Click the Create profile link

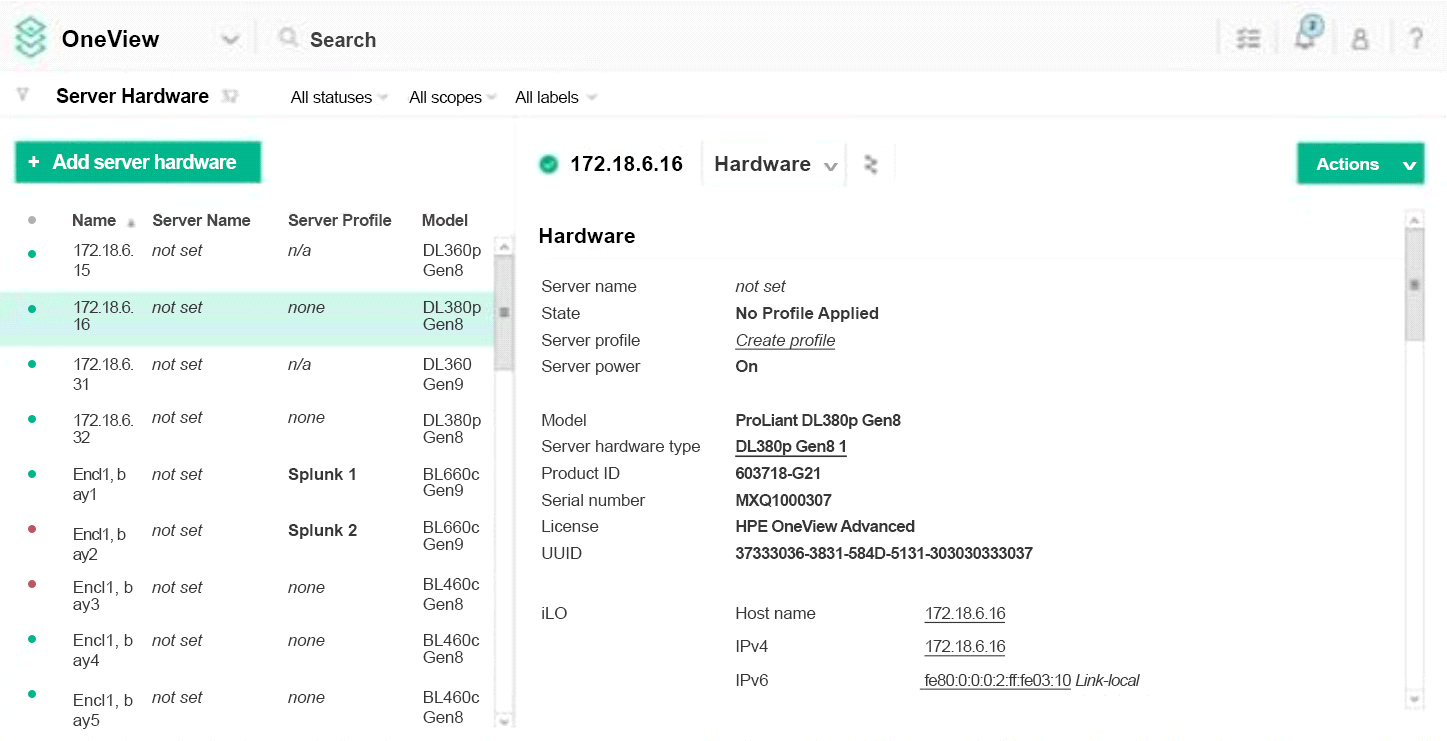[x=785, y=340]
